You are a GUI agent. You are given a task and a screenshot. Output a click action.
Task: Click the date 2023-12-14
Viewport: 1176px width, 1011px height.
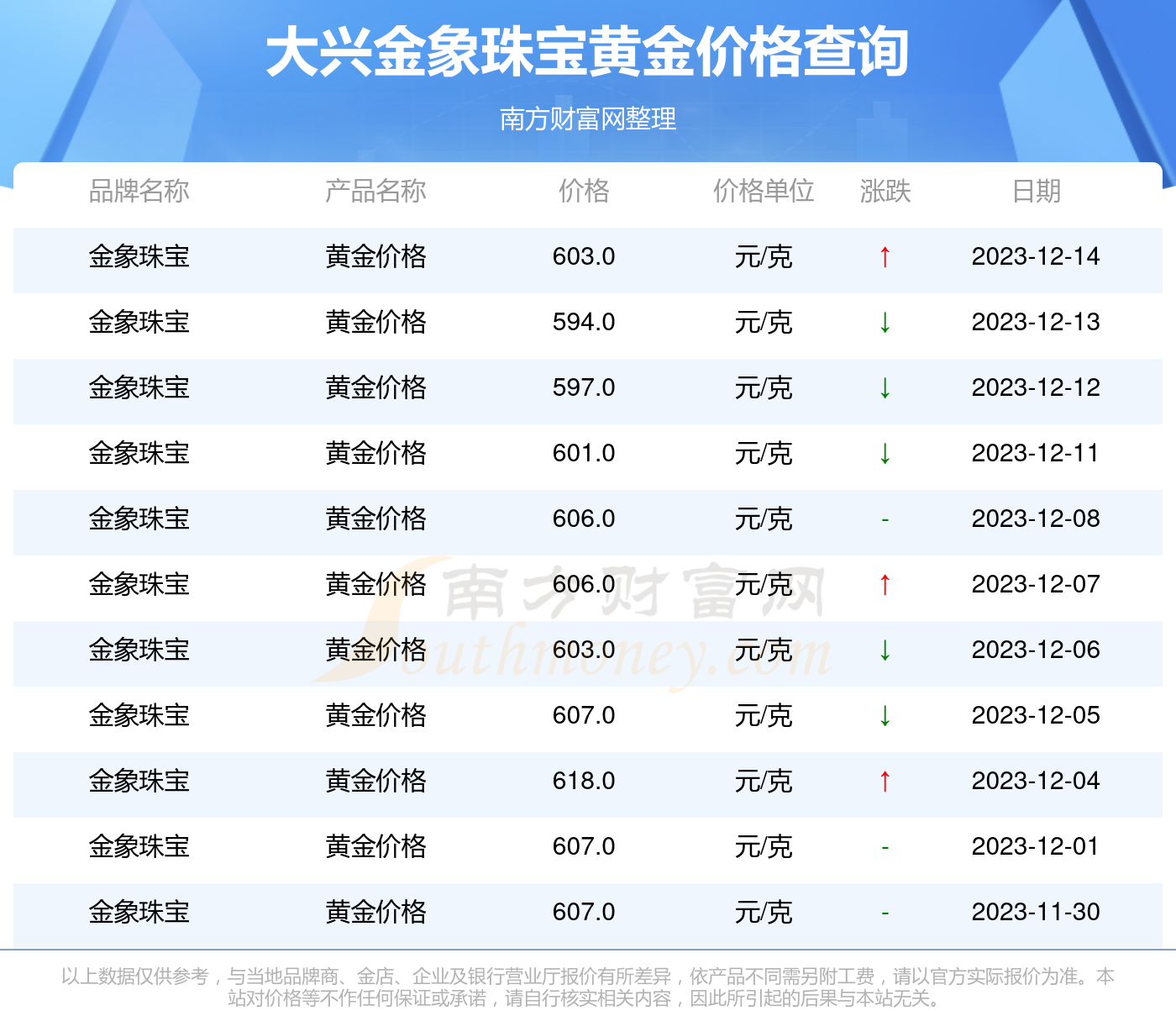point(1036,256)
